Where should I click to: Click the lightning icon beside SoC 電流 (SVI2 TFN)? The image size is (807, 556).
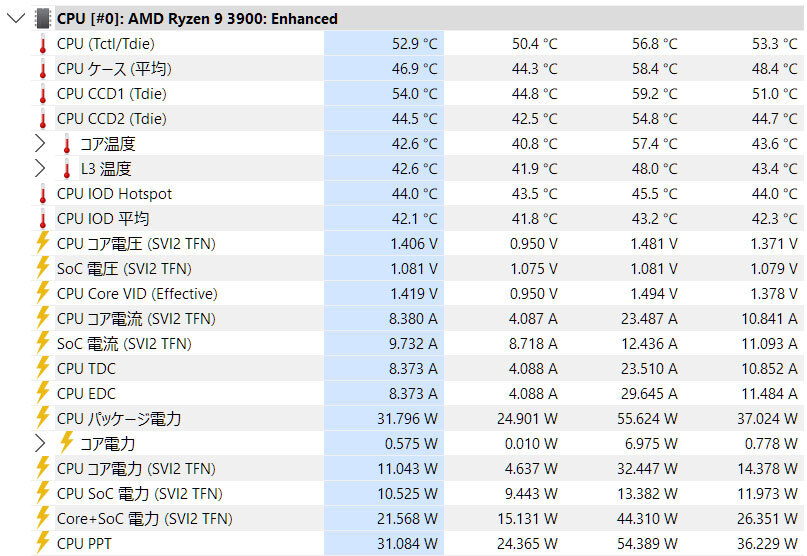pyautogui.click(x=43, y=342)
